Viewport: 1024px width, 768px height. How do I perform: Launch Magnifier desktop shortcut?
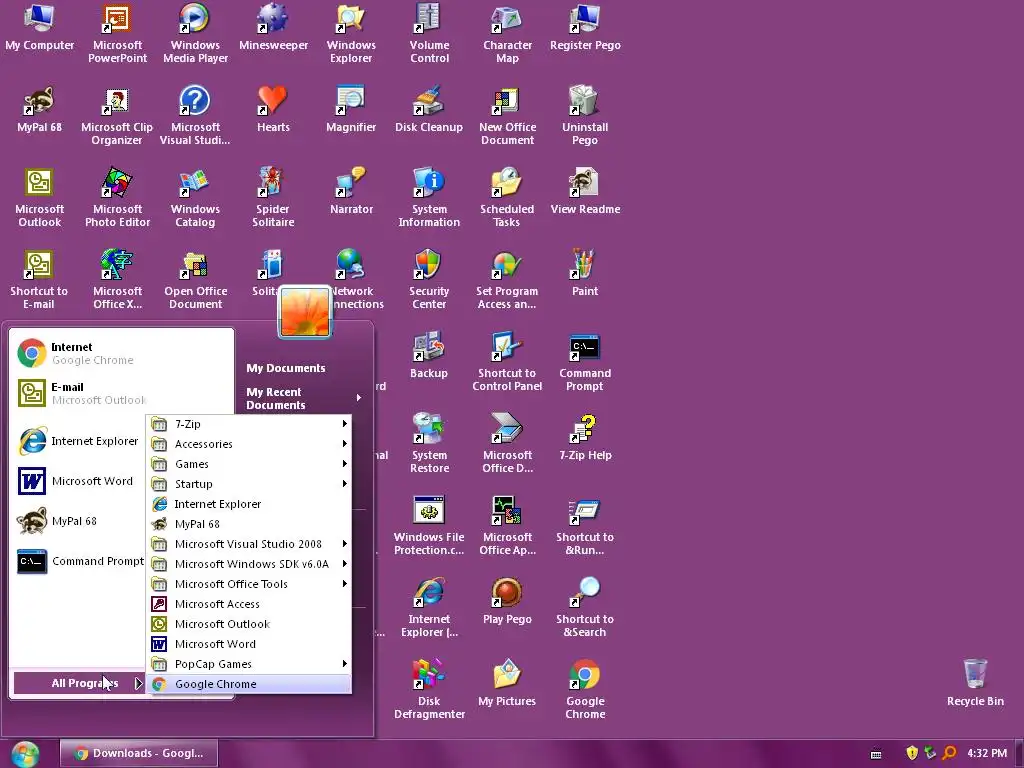pos(351,109)
